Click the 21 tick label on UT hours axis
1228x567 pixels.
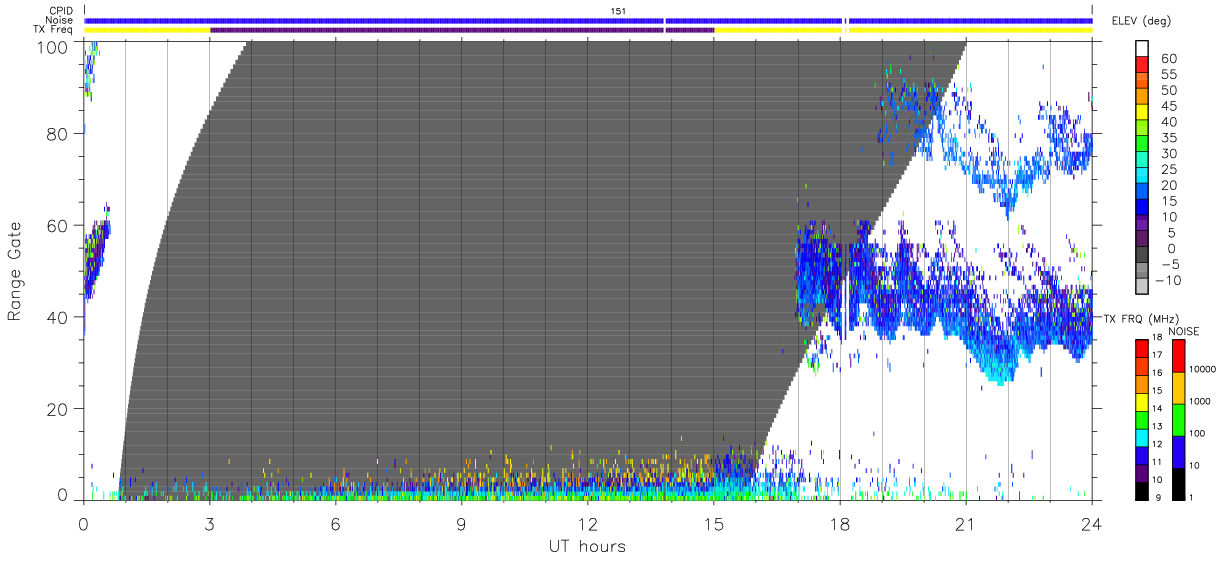coord(965,523)
